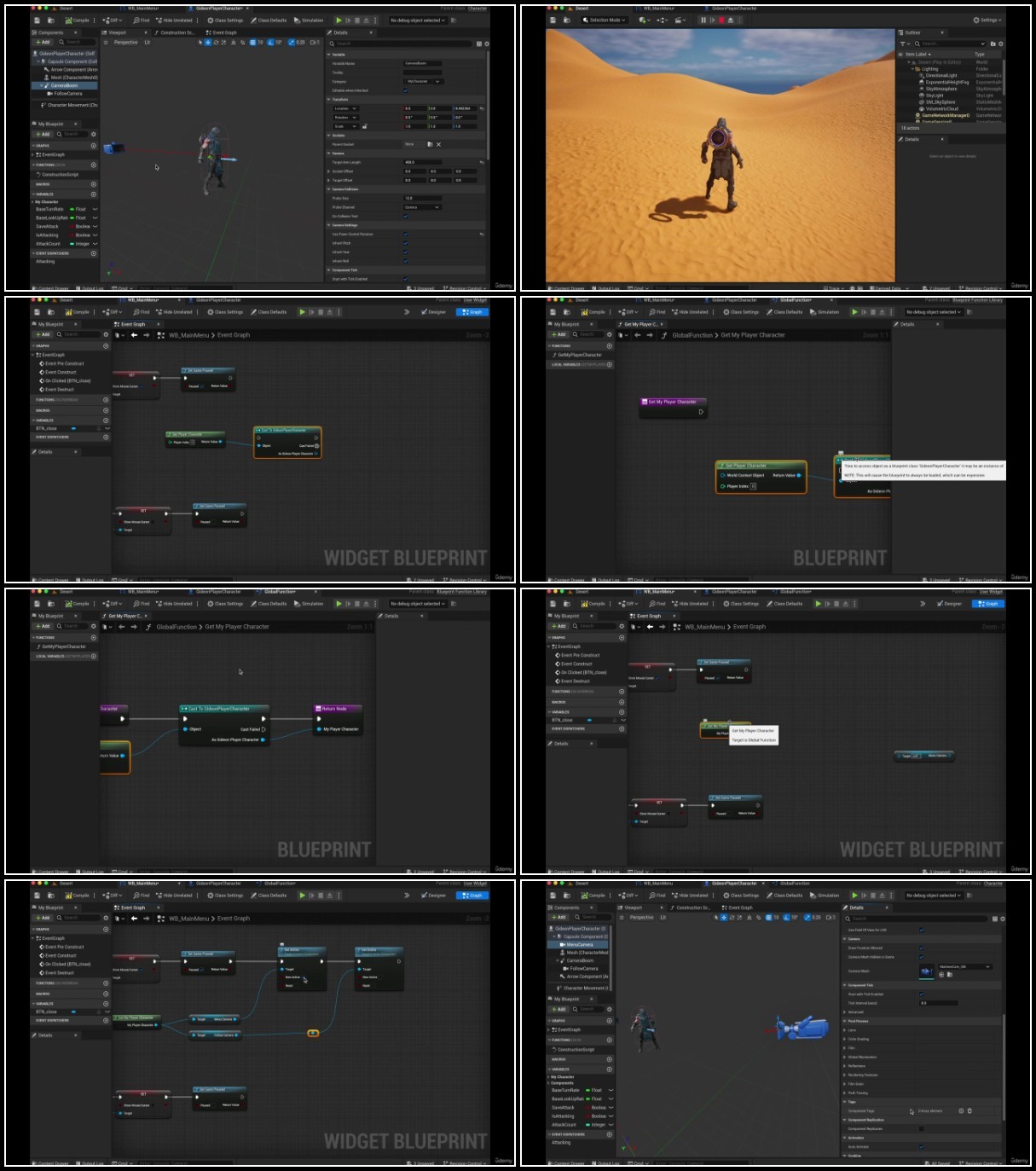The width and height of the screenshot is (1036, 1171).
Task: Select SkyAtmosphere in desert window Outliner
Action: 940,89
